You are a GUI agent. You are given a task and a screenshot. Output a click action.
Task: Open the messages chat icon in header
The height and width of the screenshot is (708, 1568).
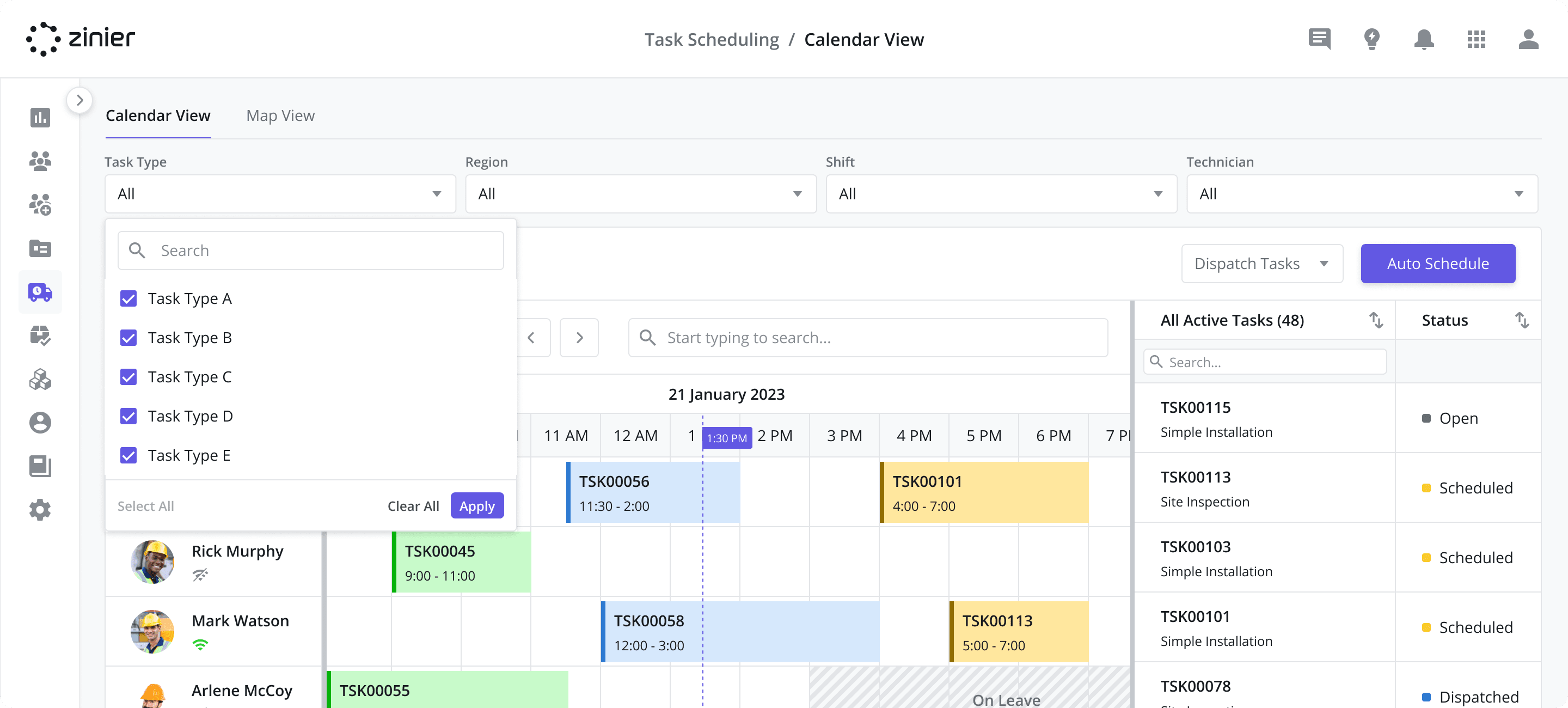pyautogui.click(x=1319, y=39)
